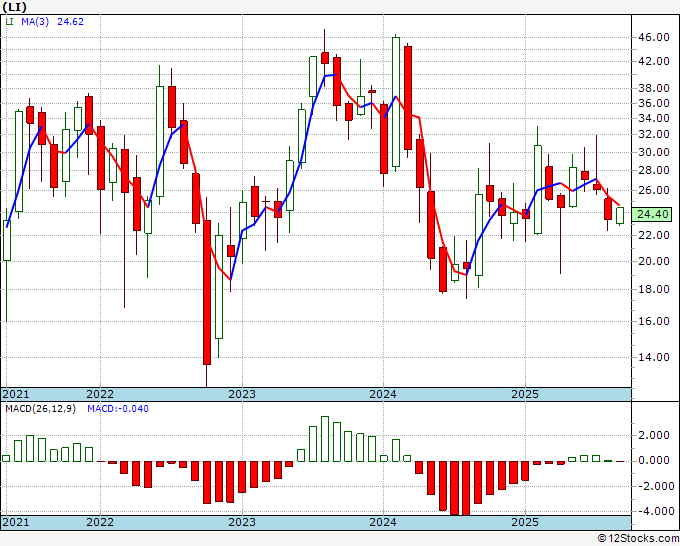
Task: Click 2025 on the MACD time axis
Action: click(525, 522)
